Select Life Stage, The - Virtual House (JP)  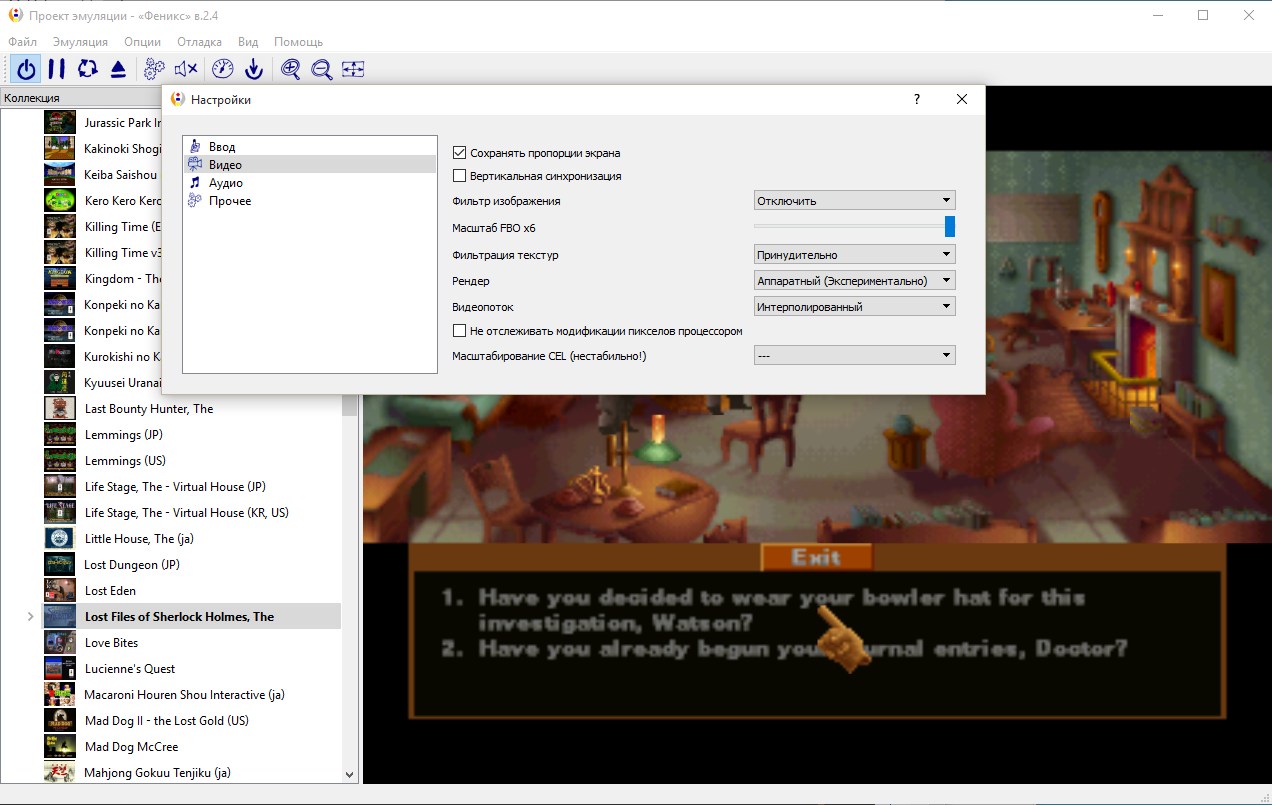click(x=175, y=486)
